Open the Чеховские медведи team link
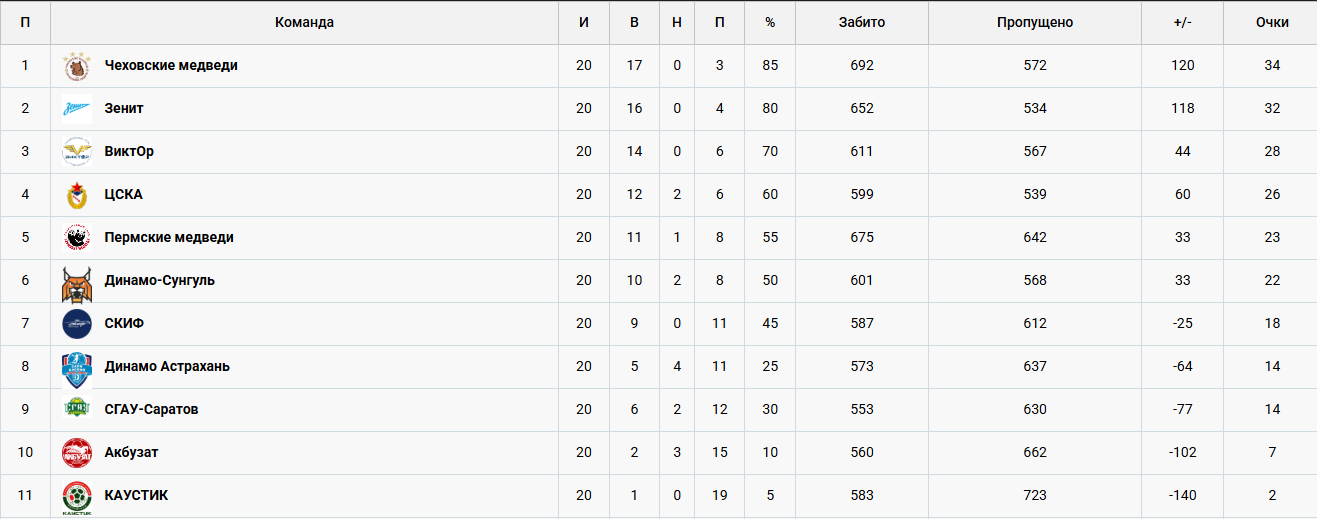Viewport: 1317px width, 519px height. coord(171,65)
